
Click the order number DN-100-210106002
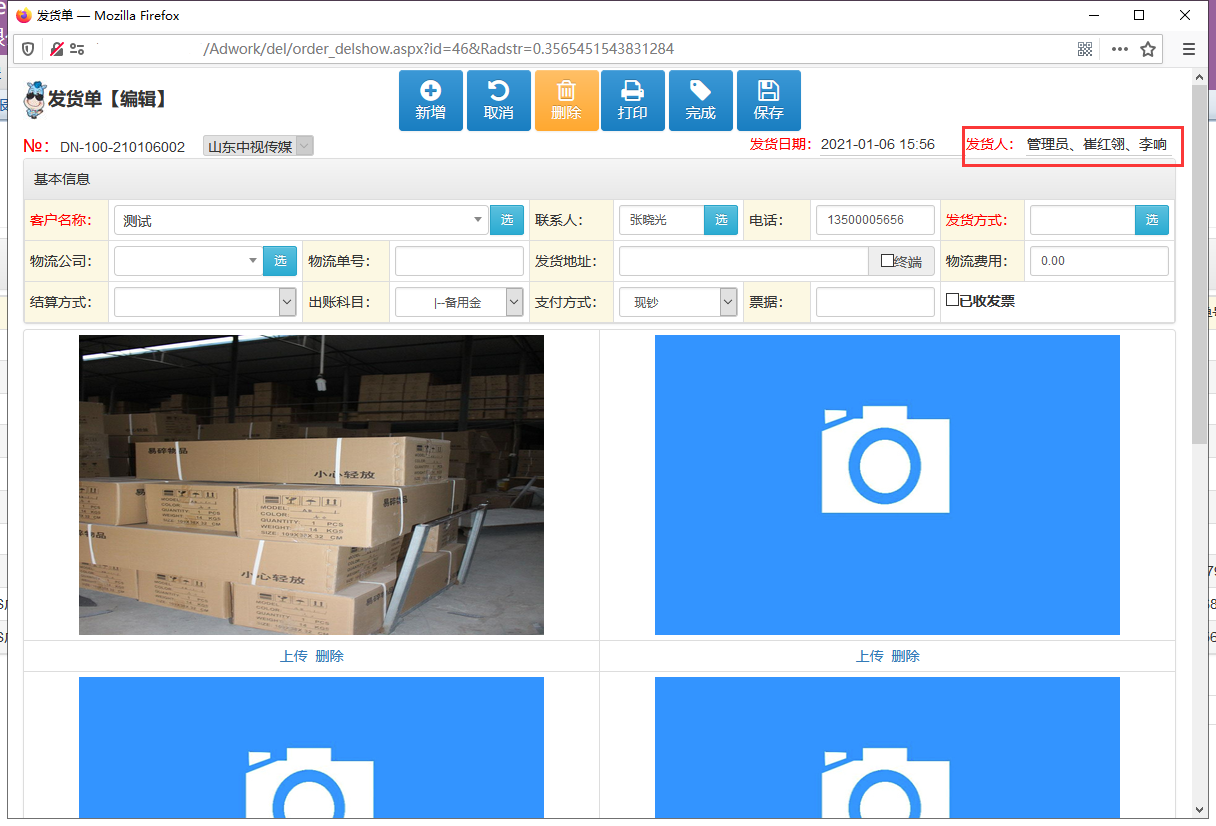pos(123,147)
